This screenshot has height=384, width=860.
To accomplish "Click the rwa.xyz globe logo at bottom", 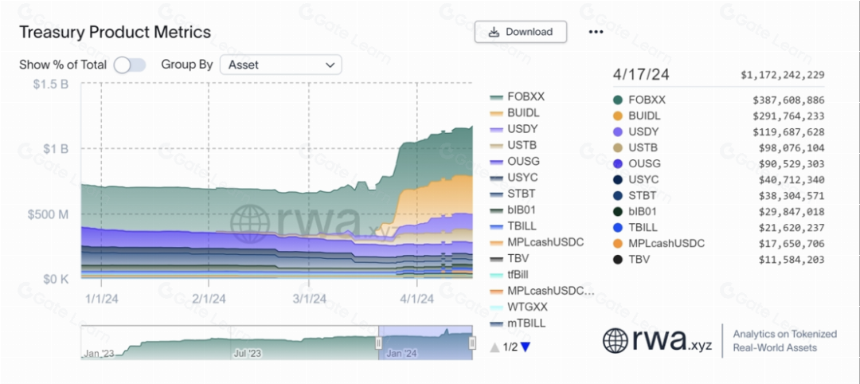I will coord(615,340).
